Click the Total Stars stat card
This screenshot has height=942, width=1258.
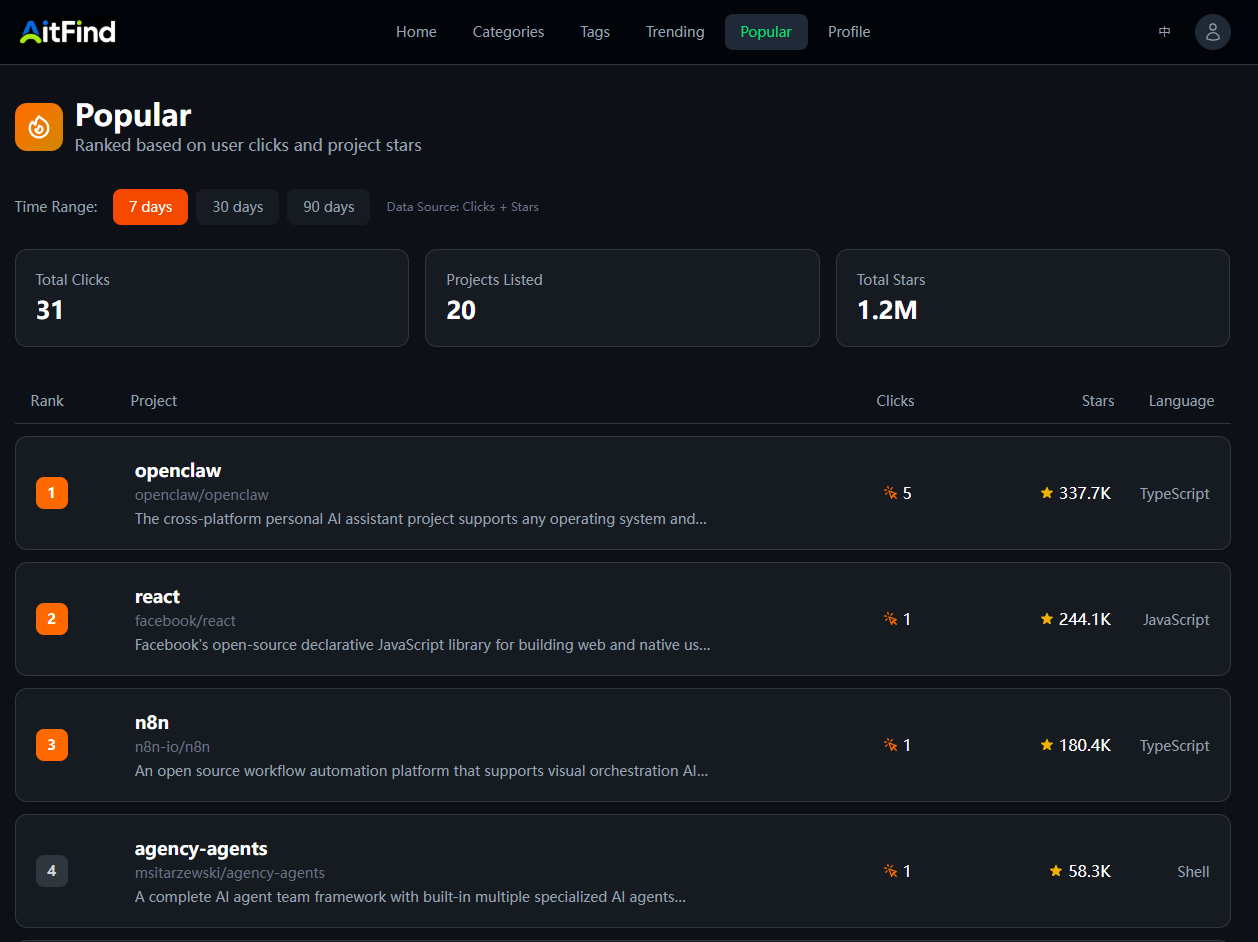click(x=1033, y=298)
